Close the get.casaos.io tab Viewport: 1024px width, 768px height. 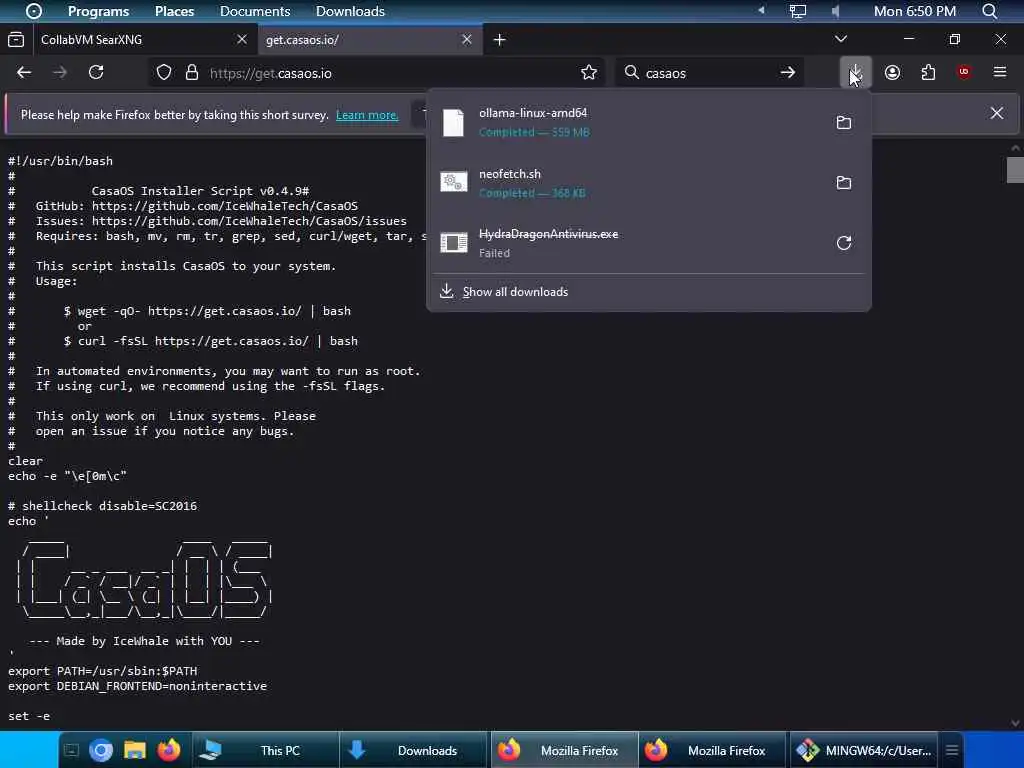[x=466, y=39]
